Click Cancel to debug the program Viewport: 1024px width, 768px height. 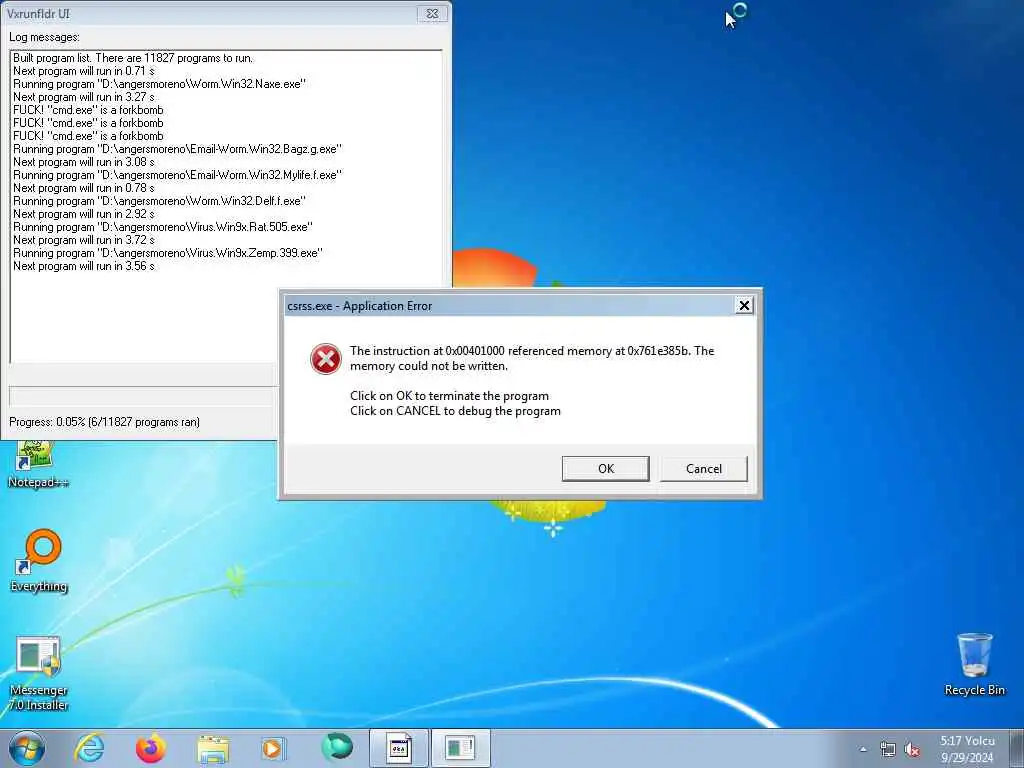pos(703,468)
